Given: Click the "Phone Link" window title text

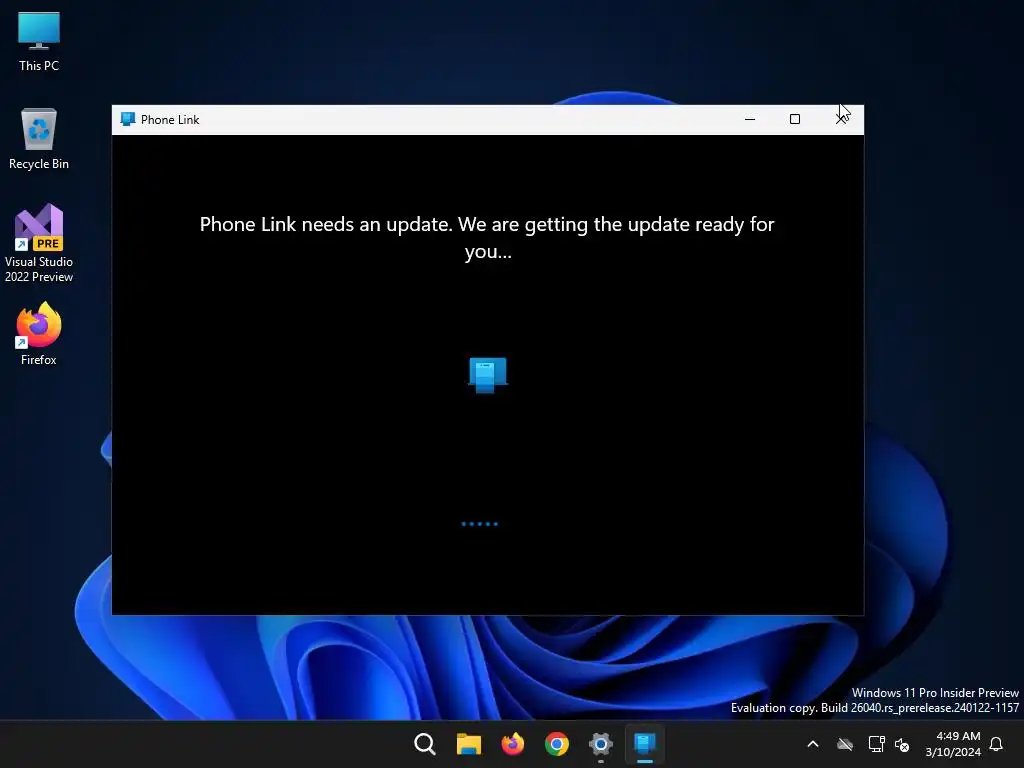Looking at the screenshot, I should tap(170, 120).
